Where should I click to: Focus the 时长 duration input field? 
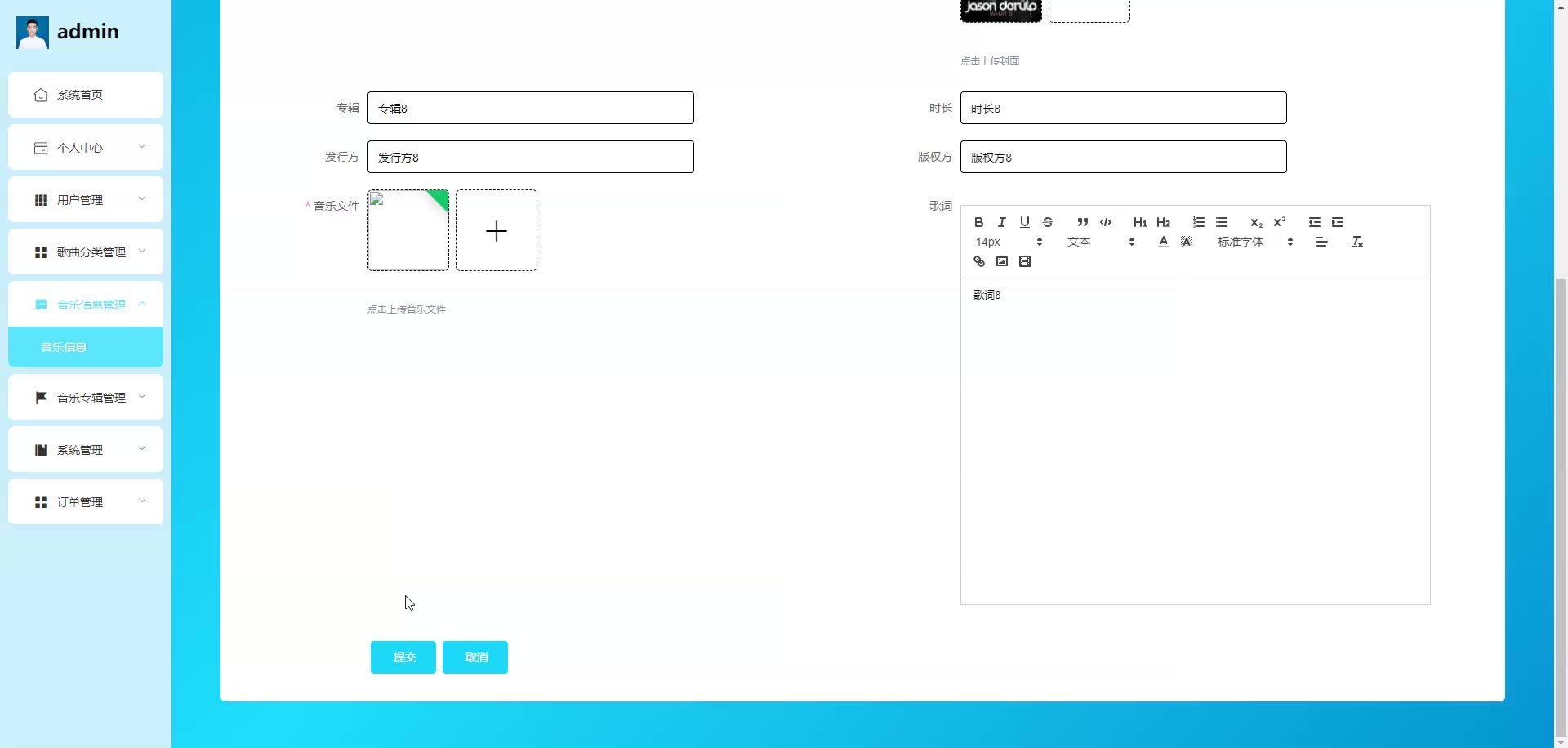(1124, 108)
